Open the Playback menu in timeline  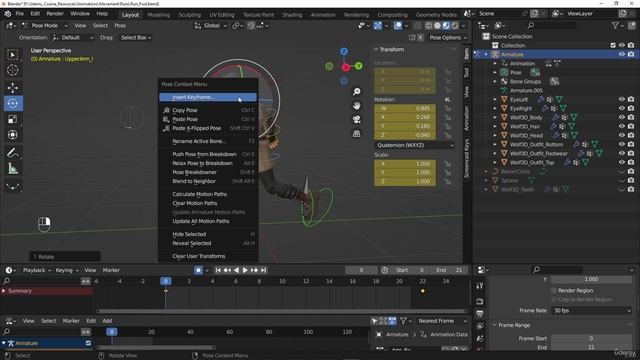tap(37, 270)
